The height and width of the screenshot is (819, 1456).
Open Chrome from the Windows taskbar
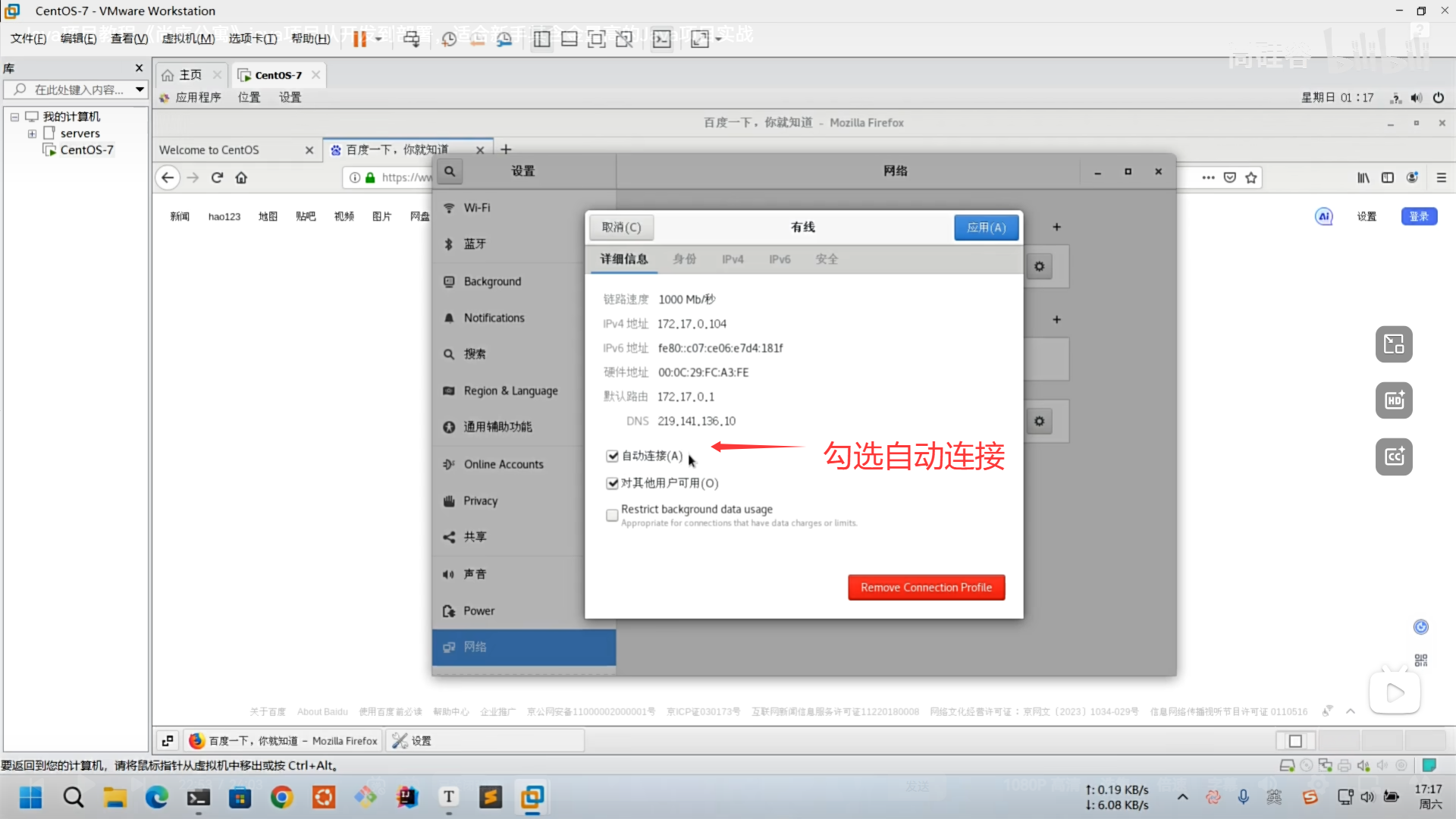(x=281, y=797)
